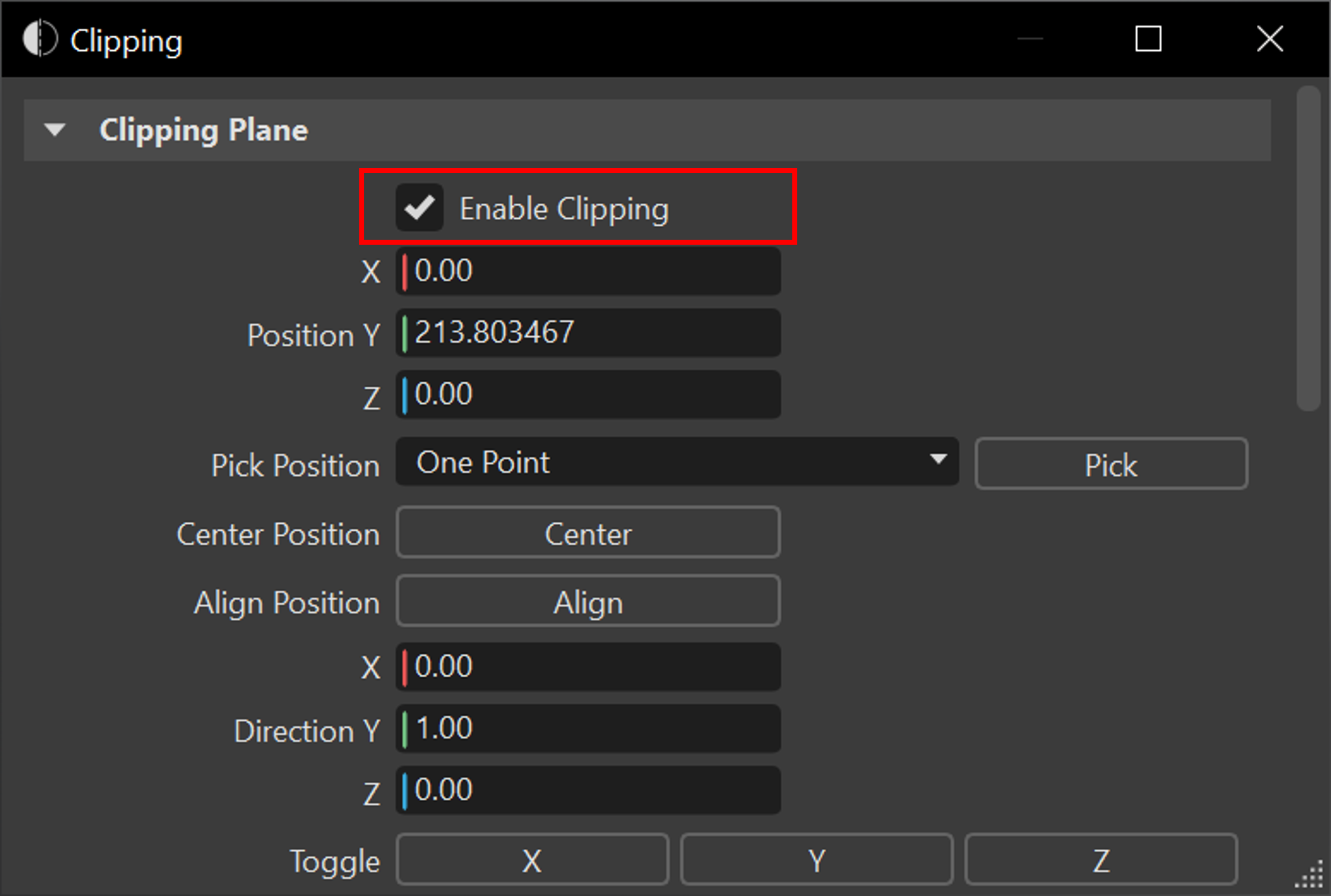This screenshot has height=896, width=1331.
Task: Toggle clipping direction to Y axis
Action: [816, 860]
